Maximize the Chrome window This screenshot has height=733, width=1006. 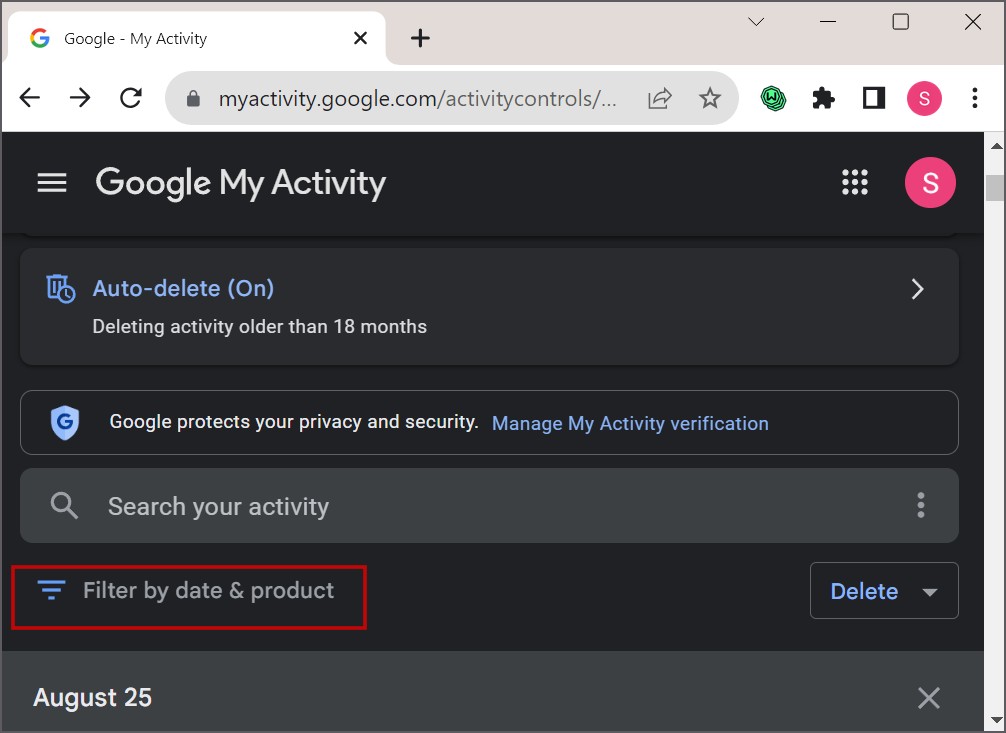(901, 22)
